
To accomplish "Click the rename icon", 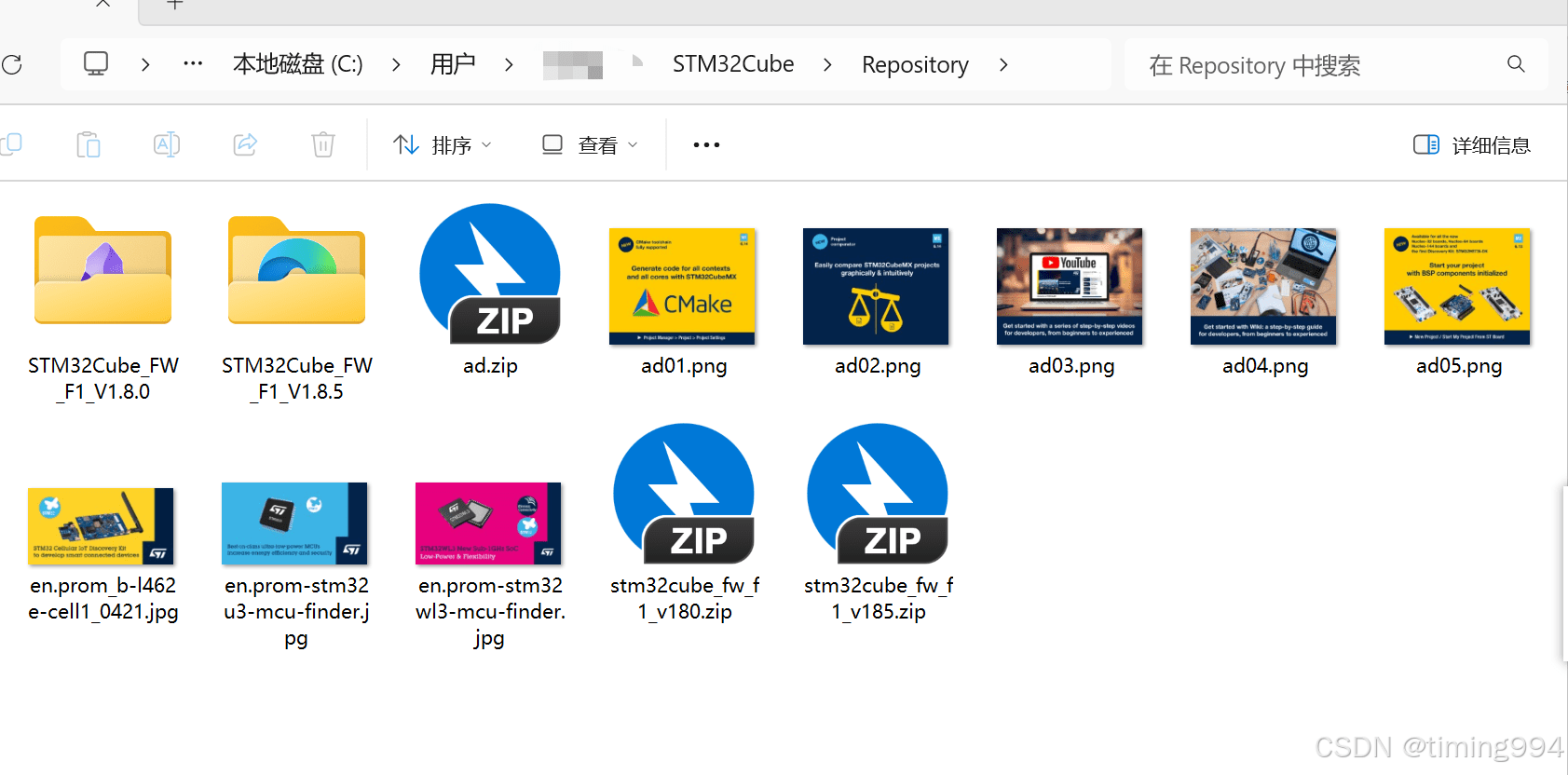I will (x=167, y=144).
